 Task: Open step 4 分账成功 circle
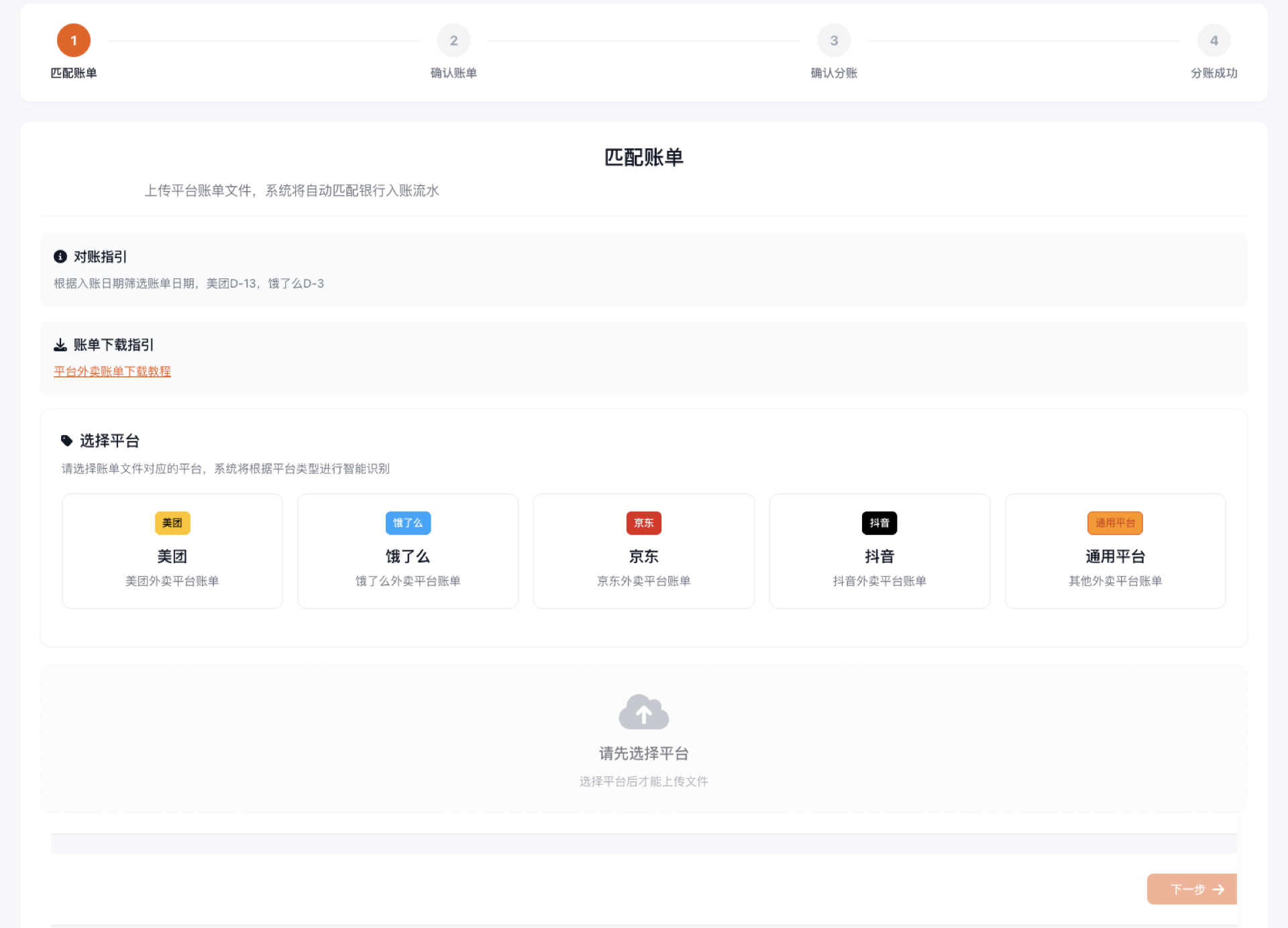click(x=1214, y=41)
